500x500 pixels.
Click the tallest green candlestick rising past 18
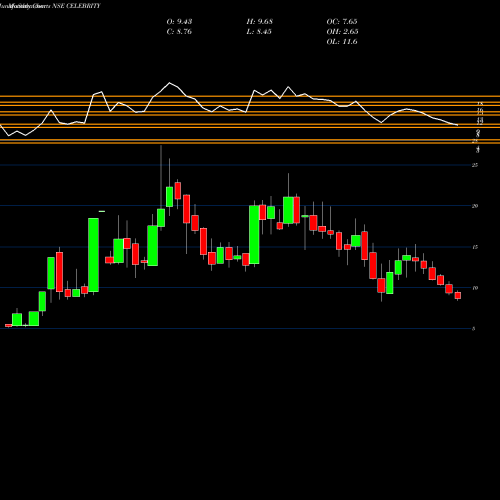click(93, 255)
